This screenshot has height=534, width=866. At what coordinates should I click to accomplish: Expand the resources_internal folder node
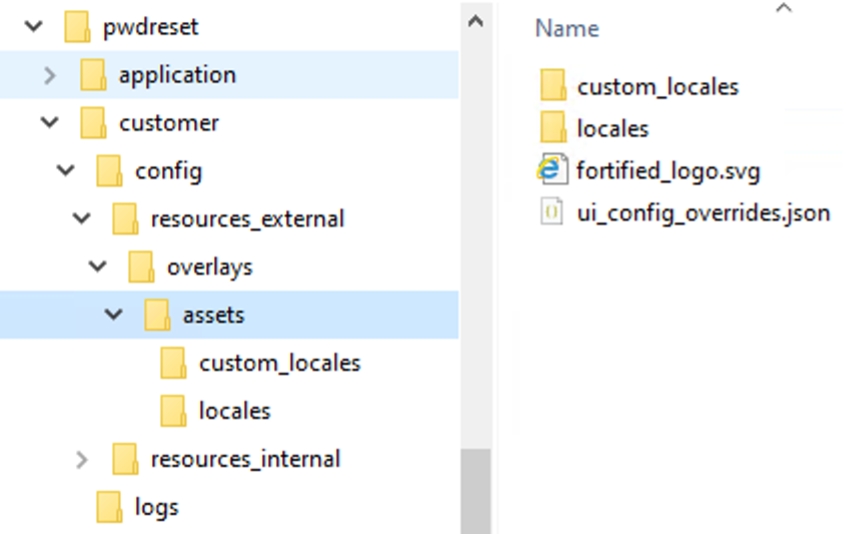pyautogui.click(x=82, y=459)
